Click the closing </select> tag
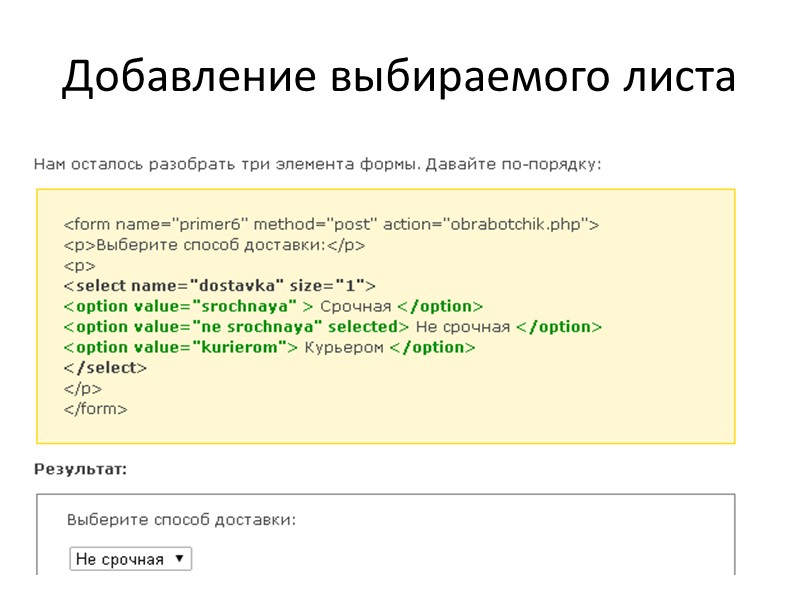 pyautogui.click(x=105, y=368)
